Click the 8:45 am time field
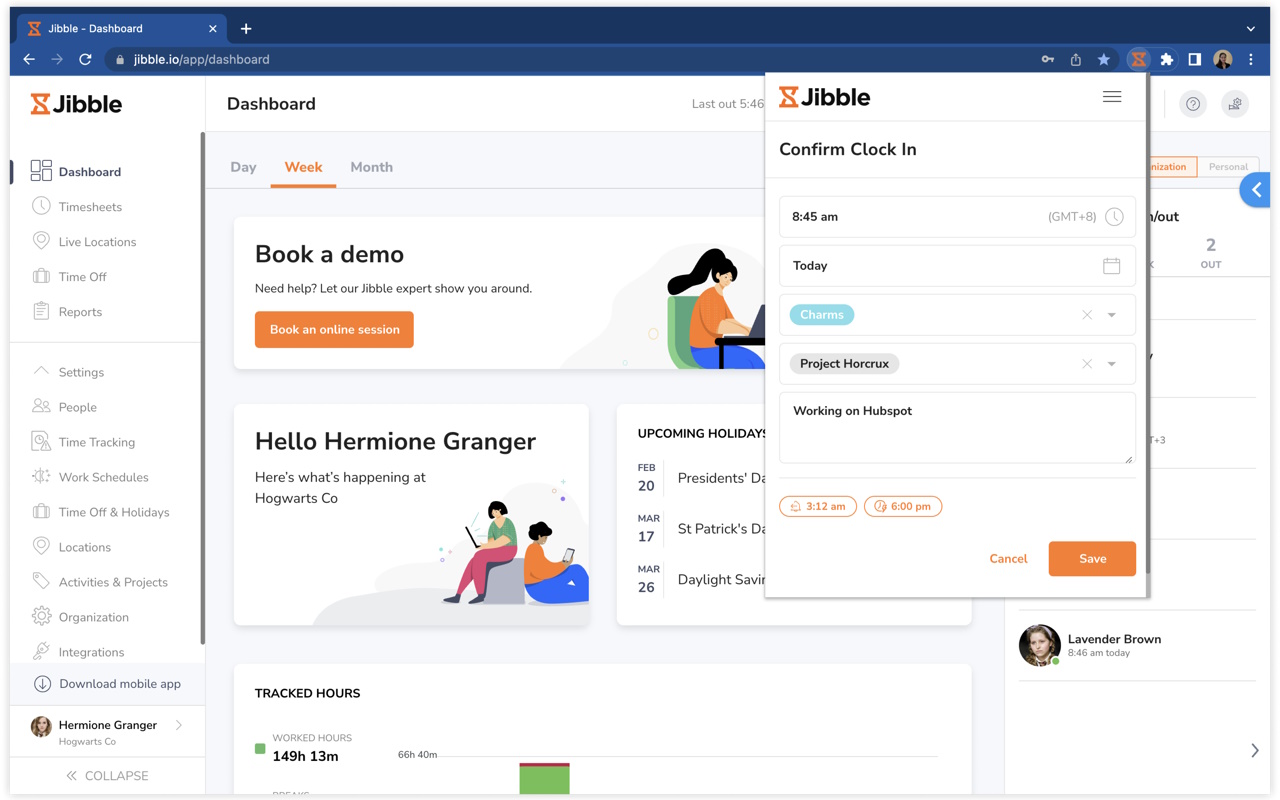Image resolution: width=1280 pixels, height=800 pixels. pyautogui.click(x=957, y=217)
